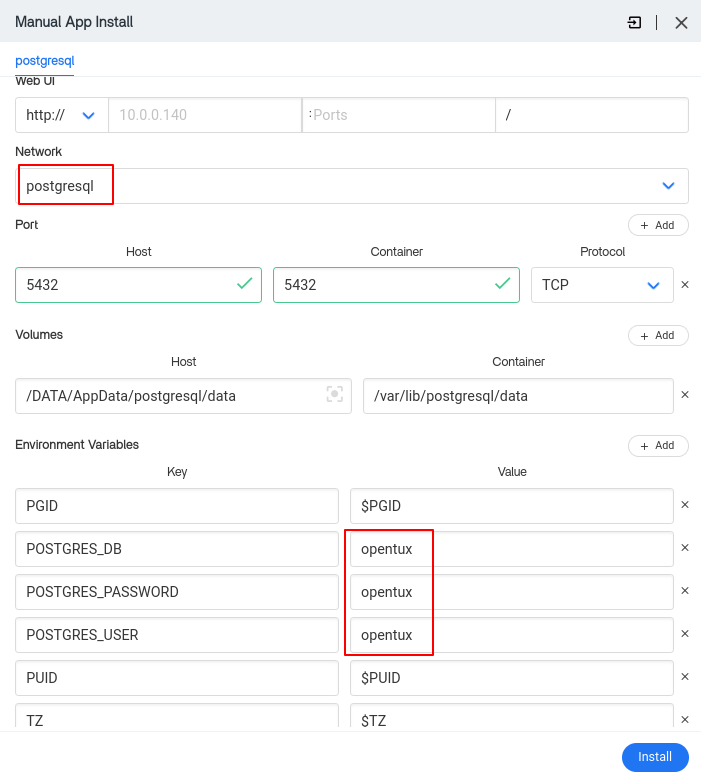This screenshot has height=778, width=701.
Task: Click the POSTGRES_DB key field
Action: [x=177, y=549]
